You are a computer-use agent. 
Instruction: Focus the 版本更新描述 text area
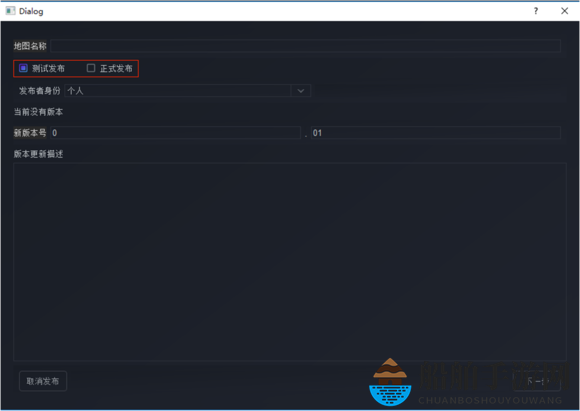tap(290, 262)
